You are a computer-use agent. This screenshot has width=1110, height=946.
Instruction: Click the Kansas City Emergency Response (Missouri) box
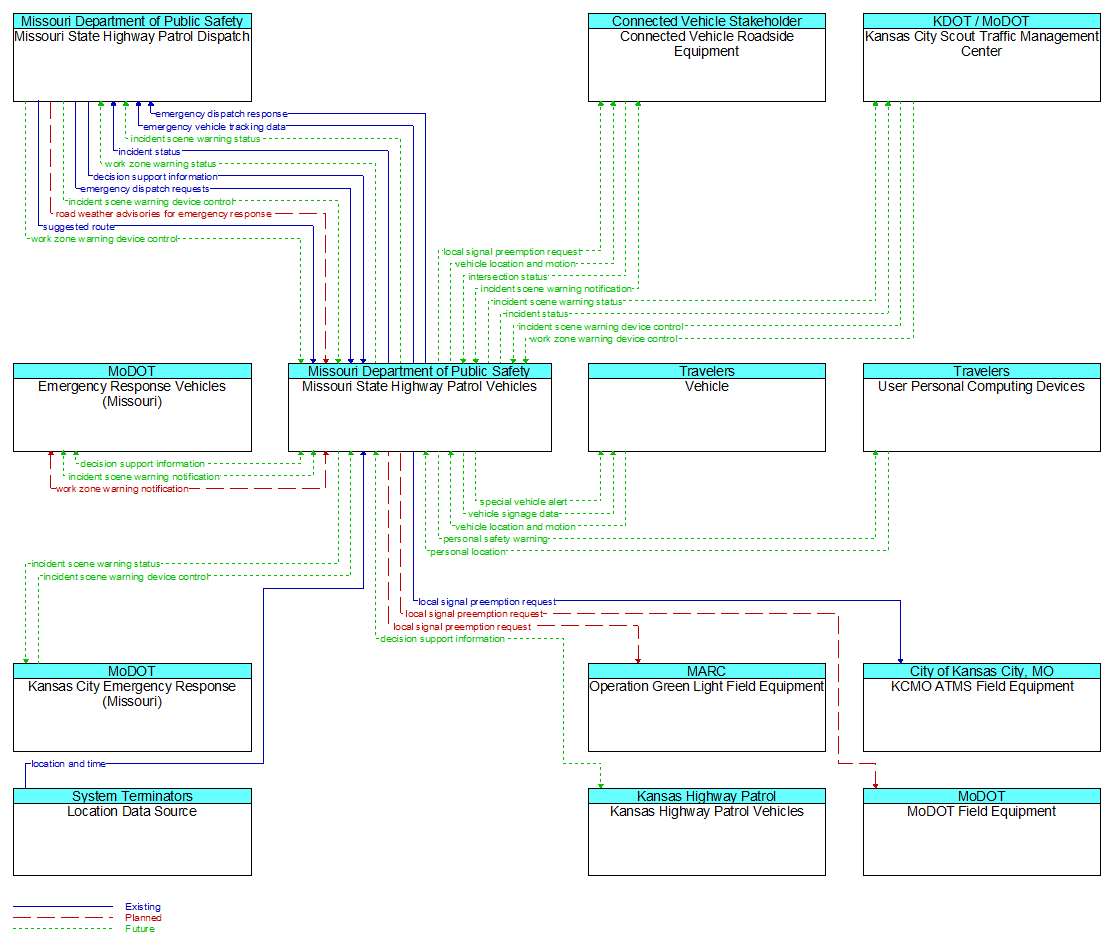132,707
